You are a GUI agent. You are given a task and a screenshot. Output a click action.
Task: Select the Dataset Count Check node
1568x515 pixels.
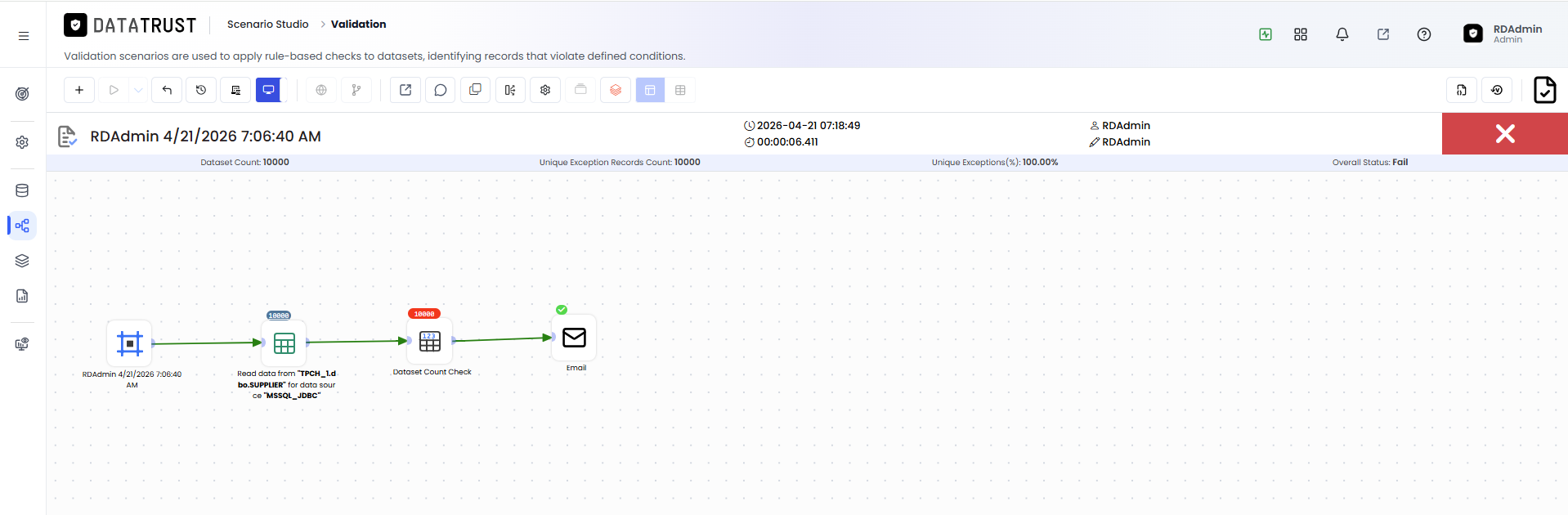point(430,341)
